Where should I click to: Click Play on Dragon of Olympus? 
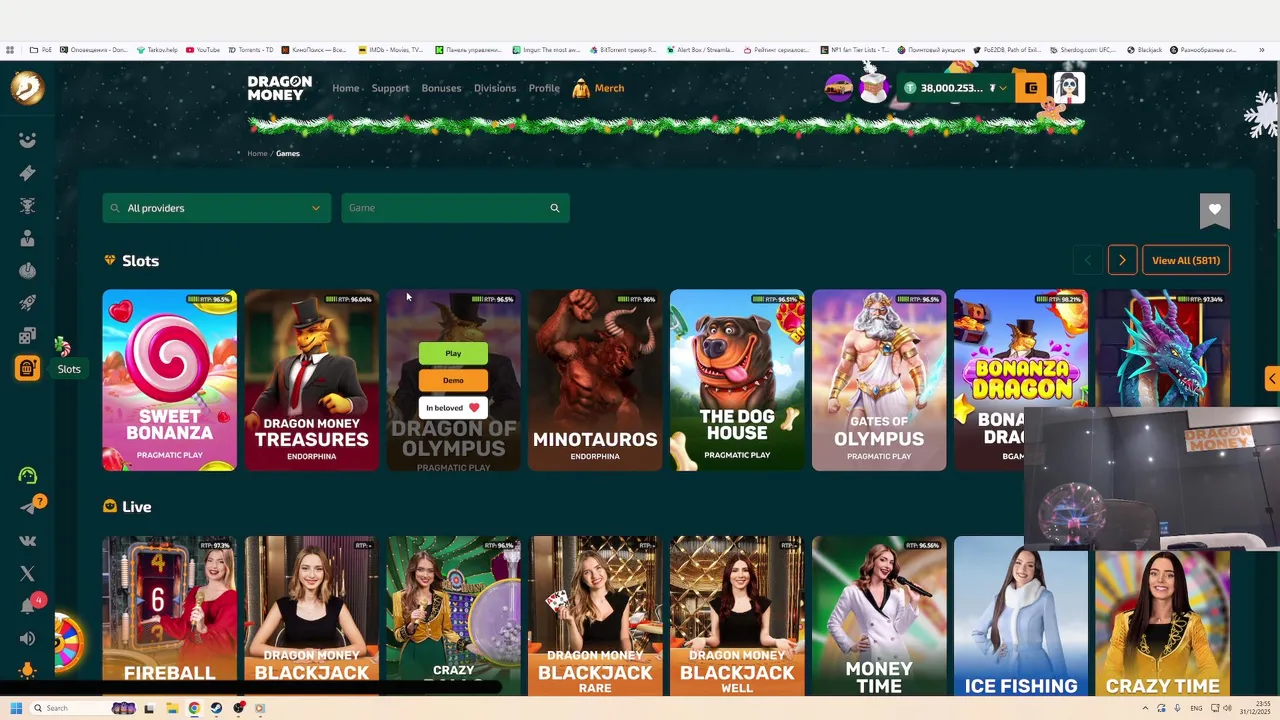coord(453,353)
